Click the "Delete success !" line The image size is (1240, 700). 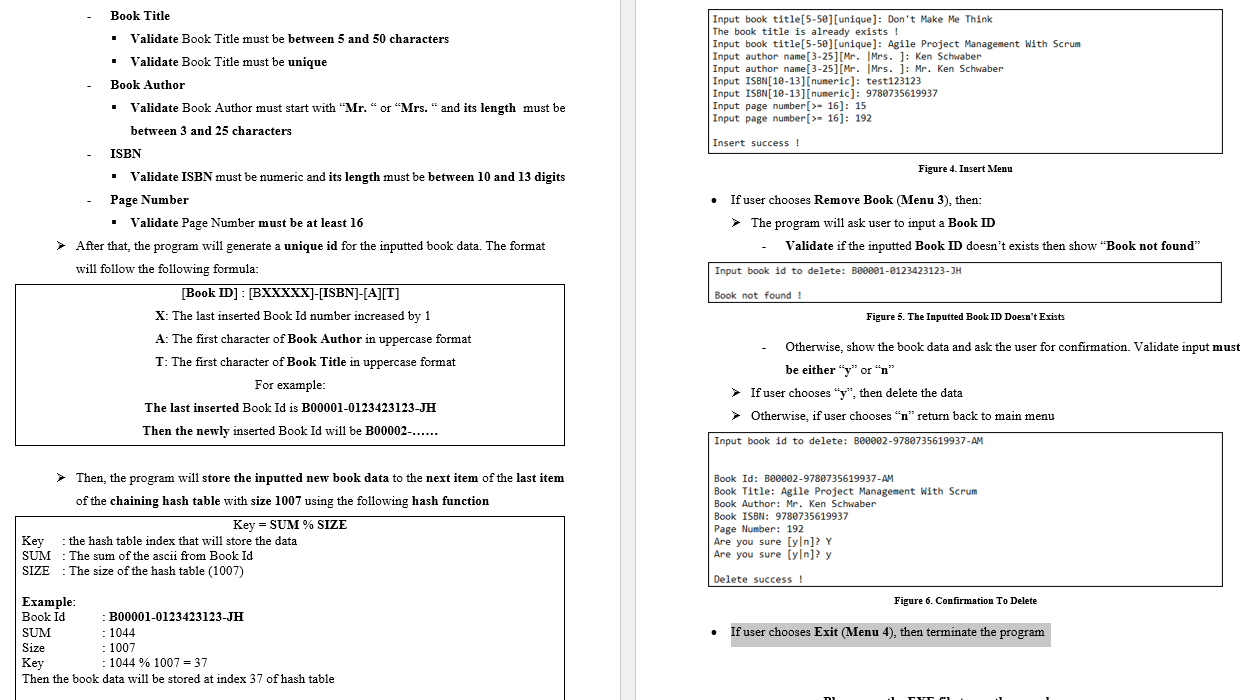[757, 578]
